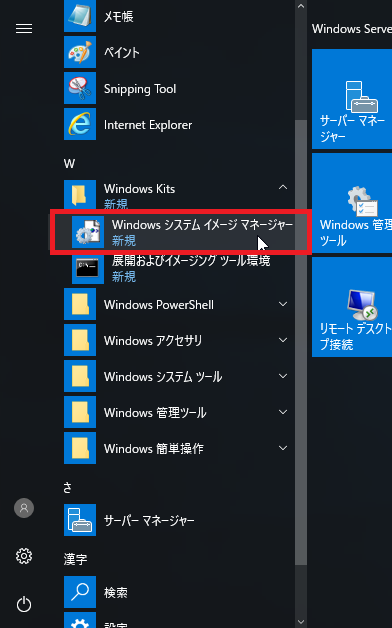Expand the Windows アクセサリ folder
The image size is (392, 628).
(x=283, y=340)
